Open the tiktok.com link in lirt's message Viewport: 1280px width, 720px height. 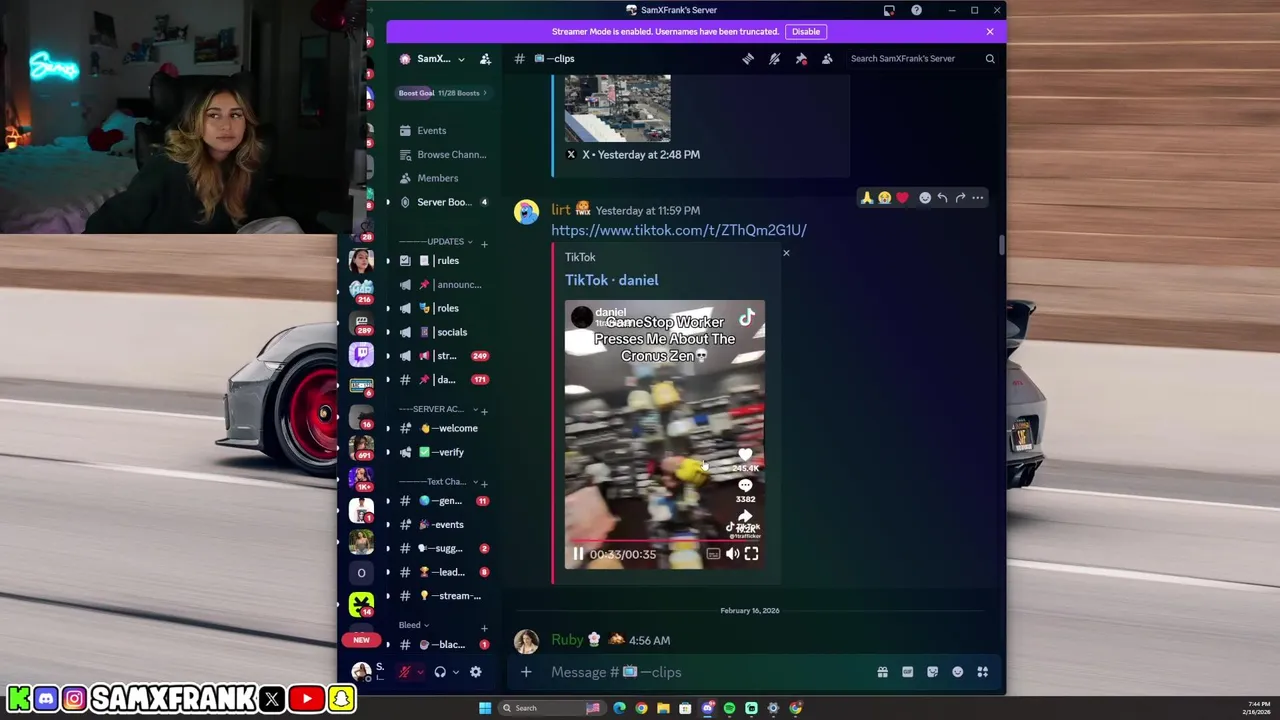click(679, 230)
